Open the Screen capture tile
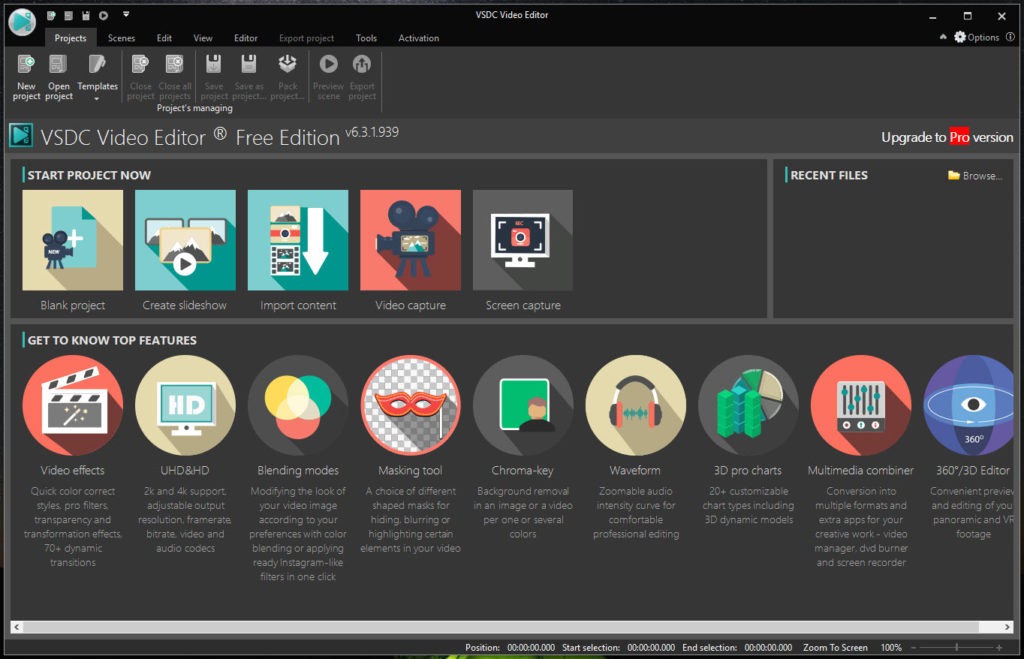Screen dimensions: 1024x659 (522, 240)
